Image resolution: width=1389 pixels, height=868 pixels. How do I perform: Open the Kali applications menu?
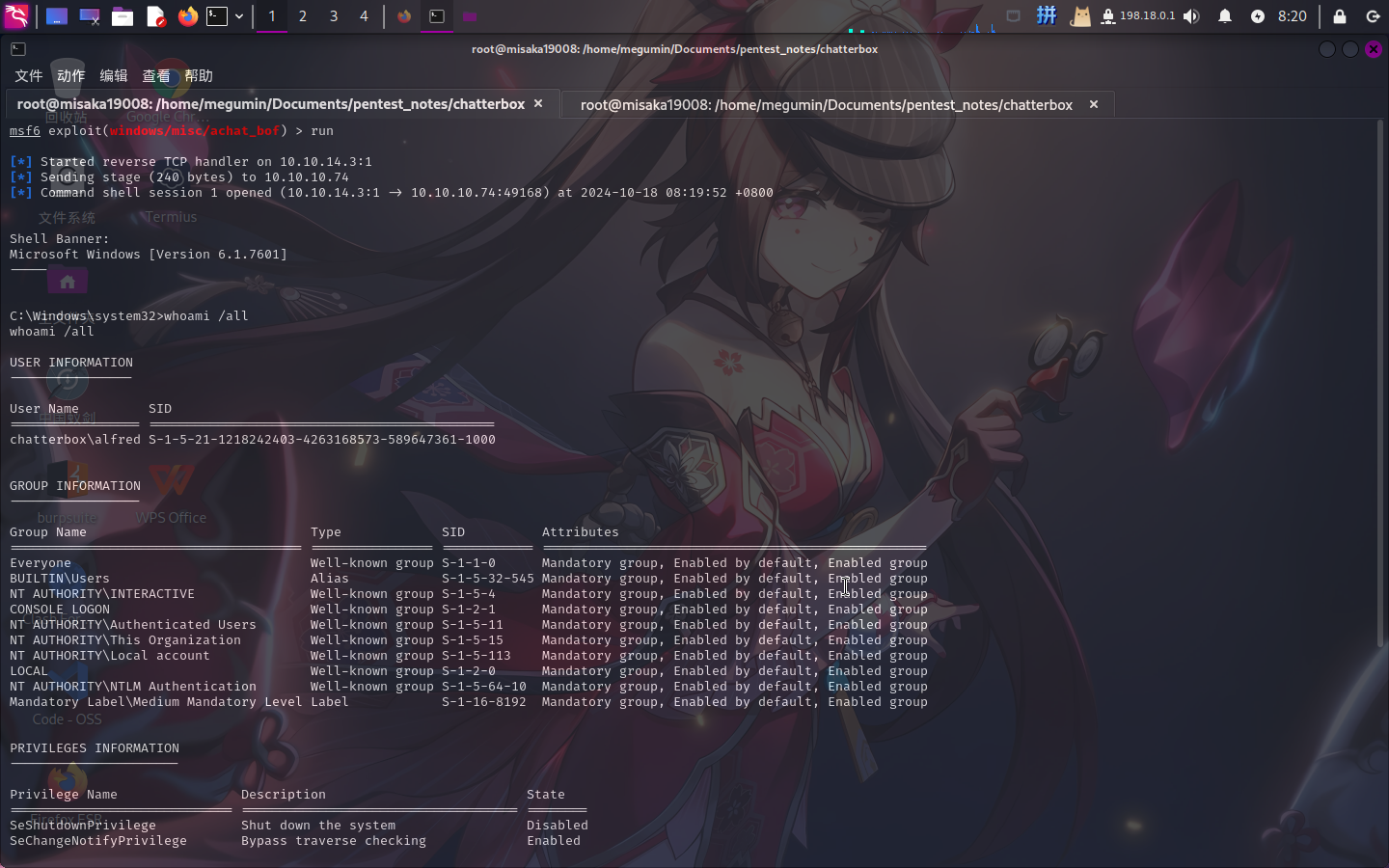click(x=16, y=16)
